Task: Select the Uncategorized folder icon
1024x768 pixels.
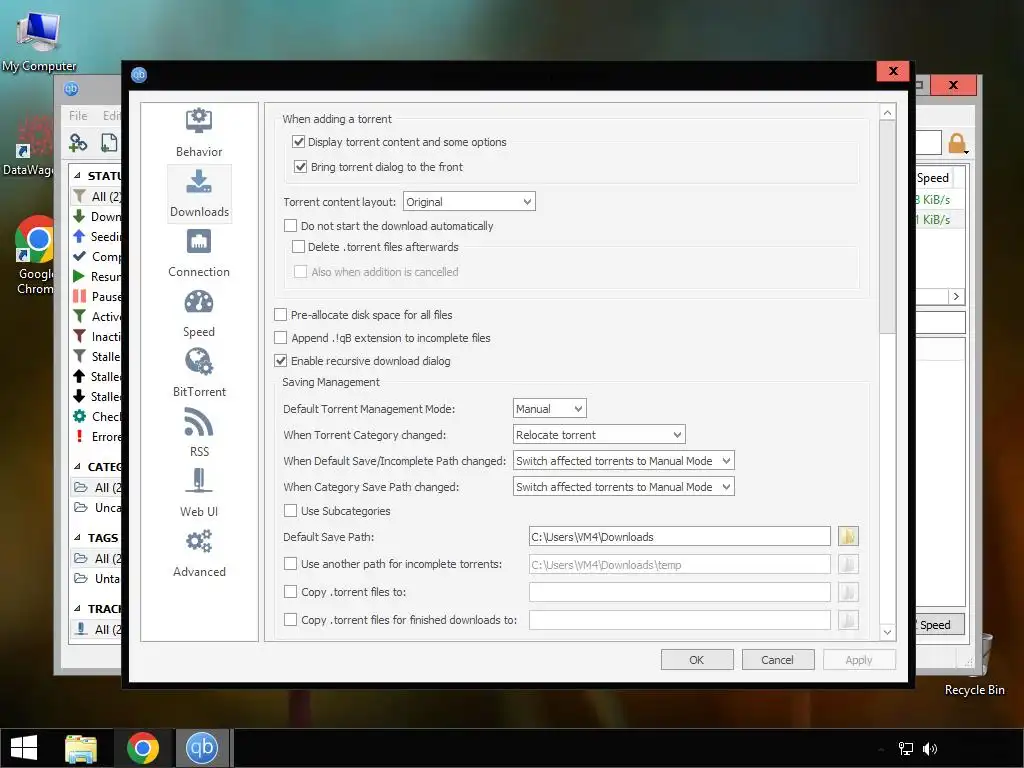Action: tap(81, 507)
